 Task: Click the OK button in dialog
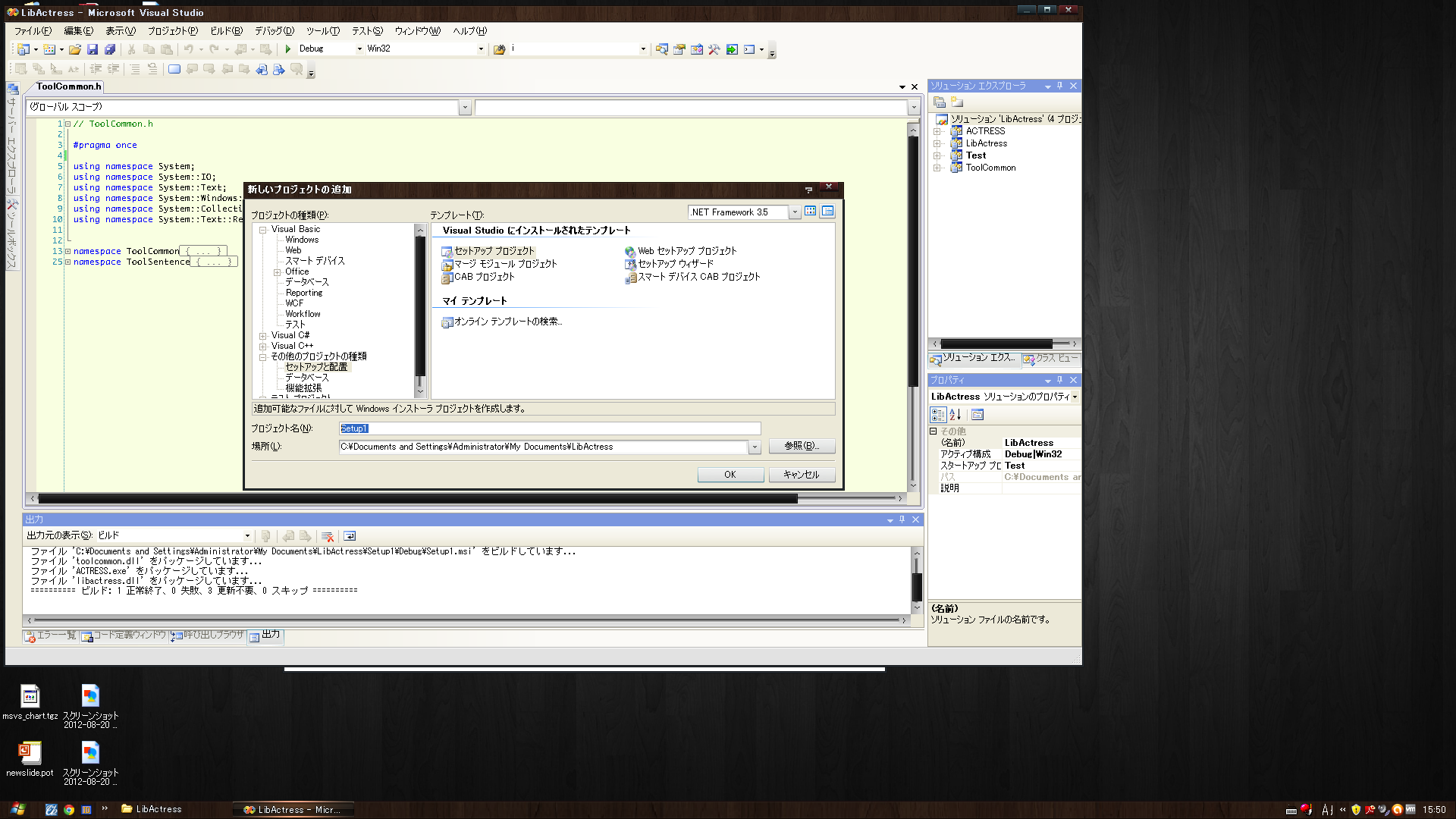pyautogui.click(x=730, y=475)
